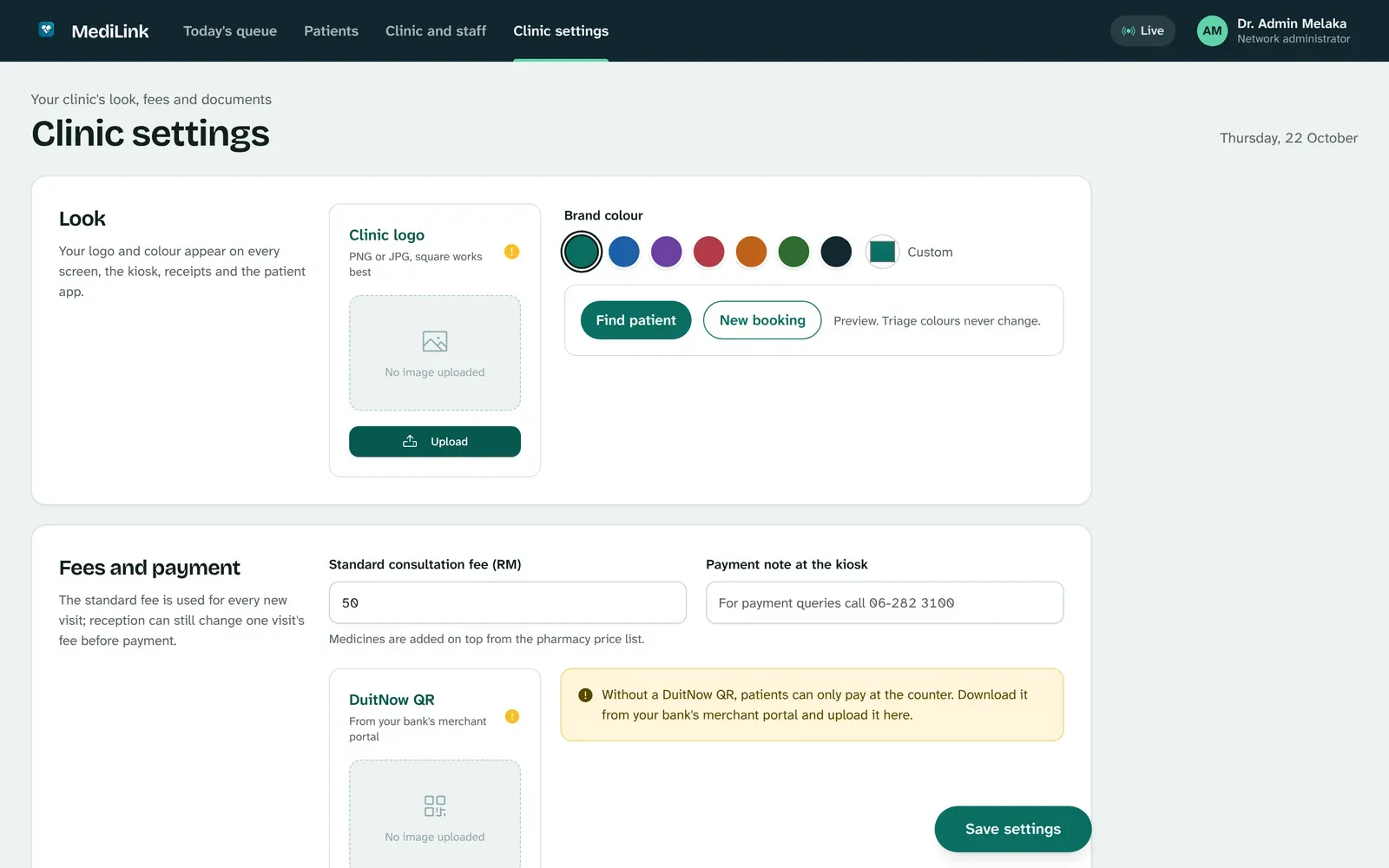
Task: Click the image placeholder icon in the logo dropzone
Action: click(x=435, y=341)
